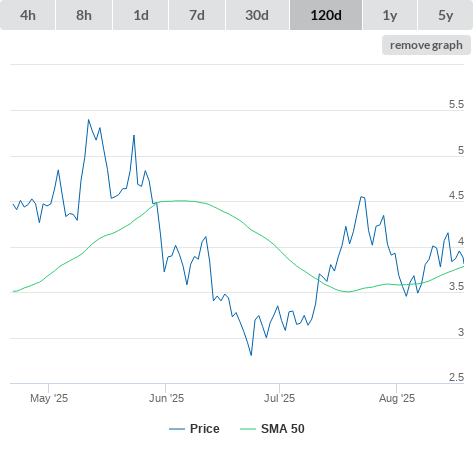The image size is (474, 455).
Task: Click the remove graph button
Action: coord(426,45)
